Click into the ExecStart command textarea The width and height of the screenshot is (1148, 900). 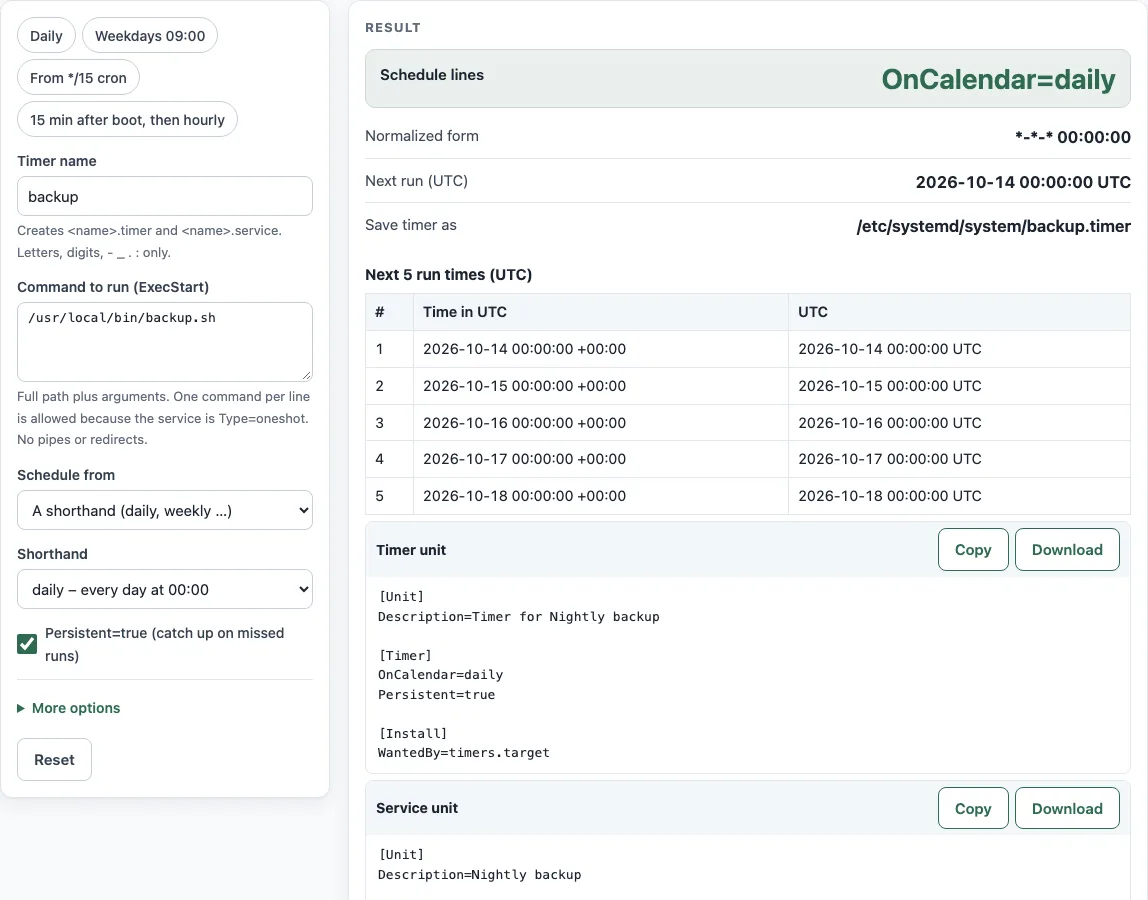pyautogui.click(x=165, y=342)
